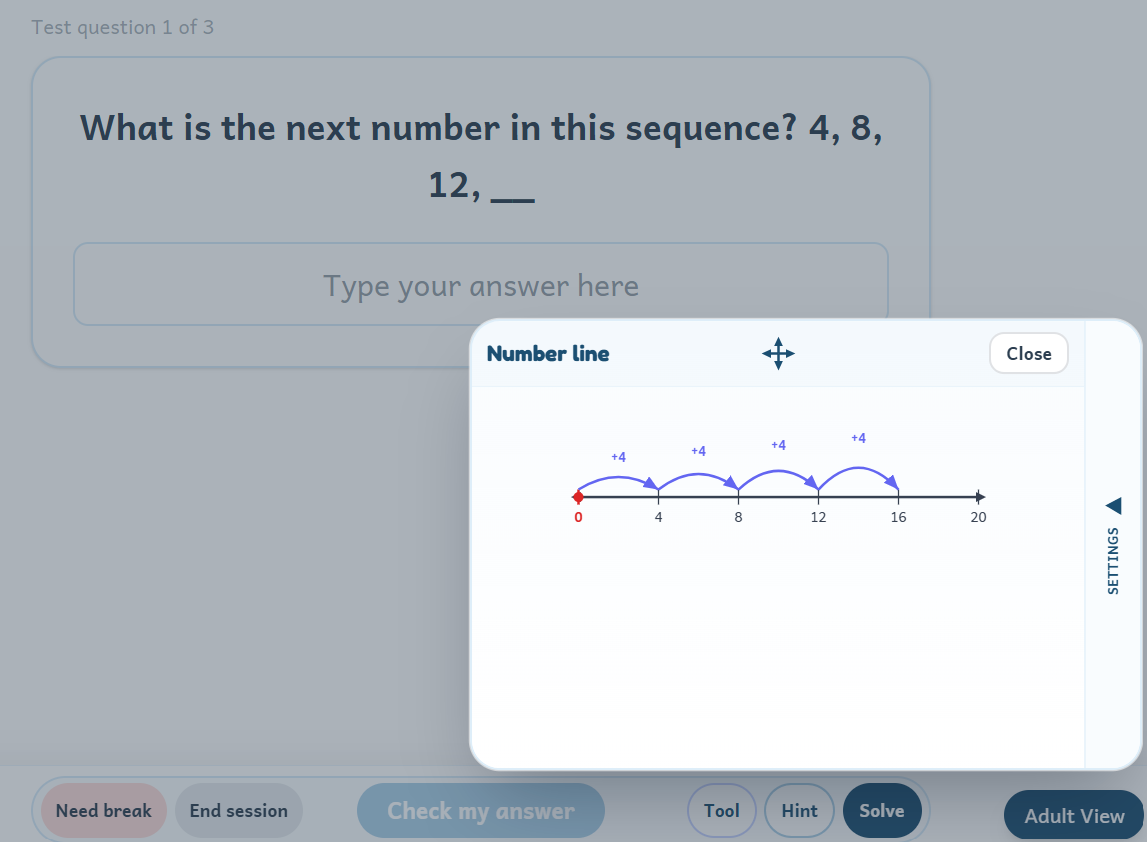Click the first +4 jump label
Image resolution: width=1147 pixels, height=842 pixels.
point(618,457)
